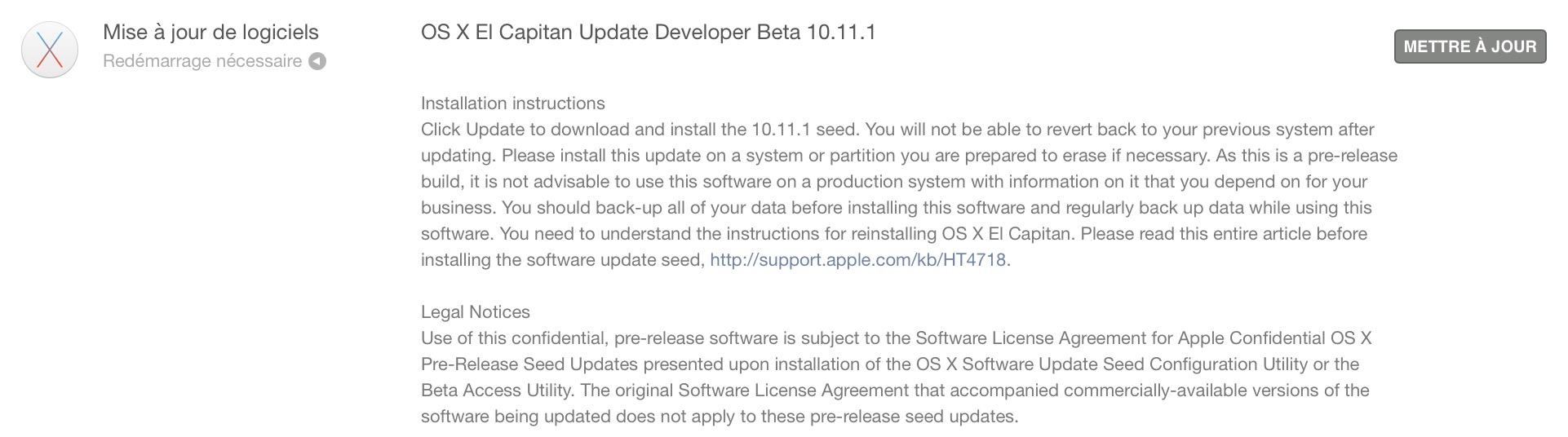Image resolution: width=1568 pixels, height=437 pixels.
Task: Click the text "installing the software update seed"
Action: (x=562, y=260)
